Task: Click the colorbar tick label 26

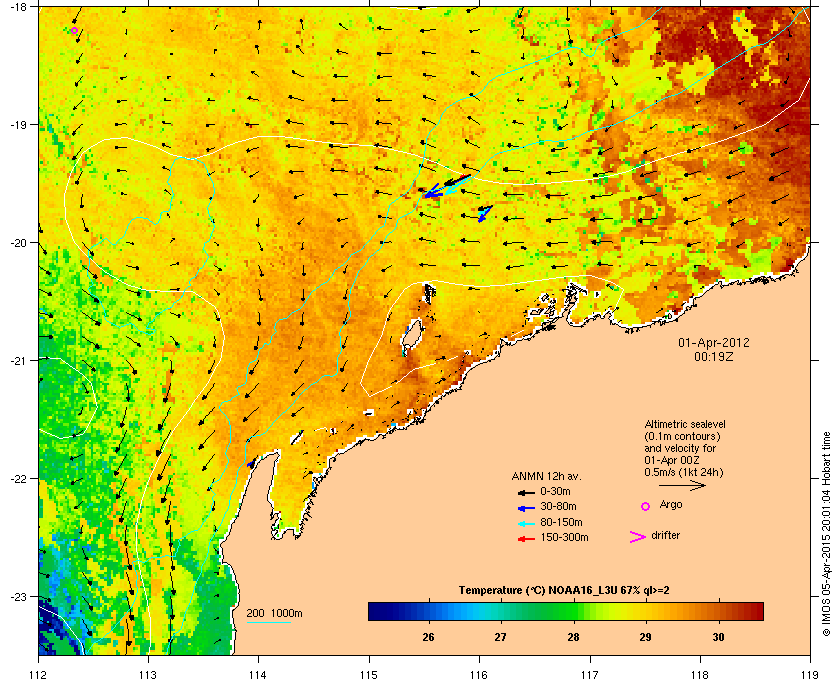Action: point(428,637)
